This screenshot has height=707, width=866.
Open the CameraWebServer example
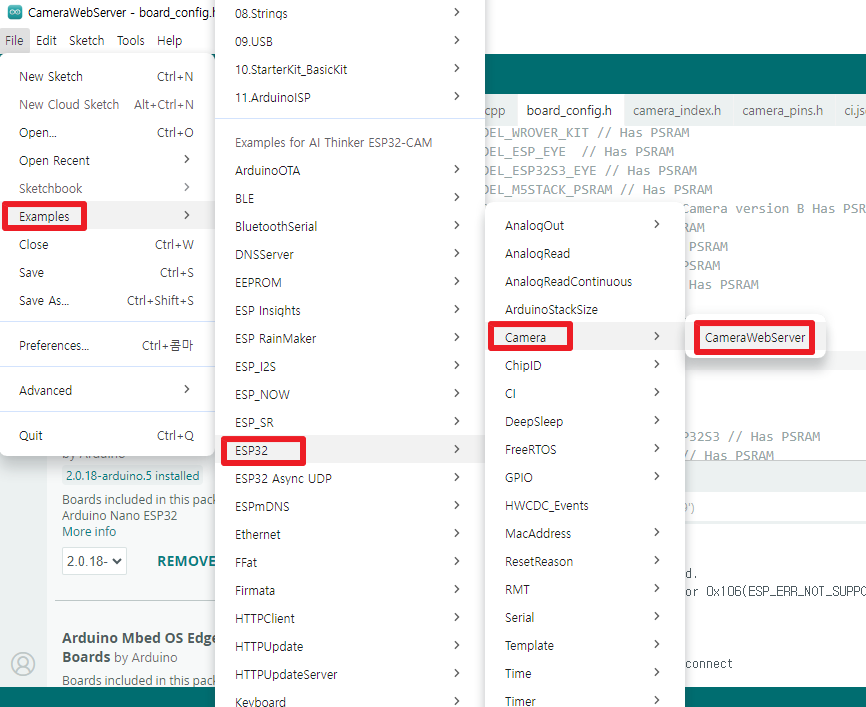pos(755,337)
